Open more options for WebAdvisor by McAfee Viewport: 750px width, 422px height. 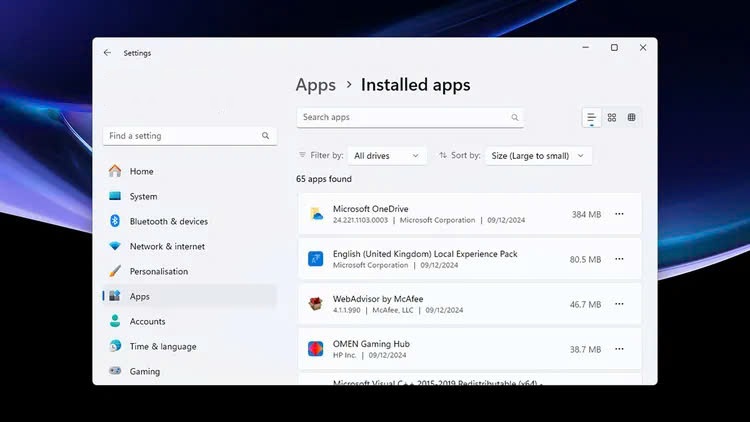620,304
